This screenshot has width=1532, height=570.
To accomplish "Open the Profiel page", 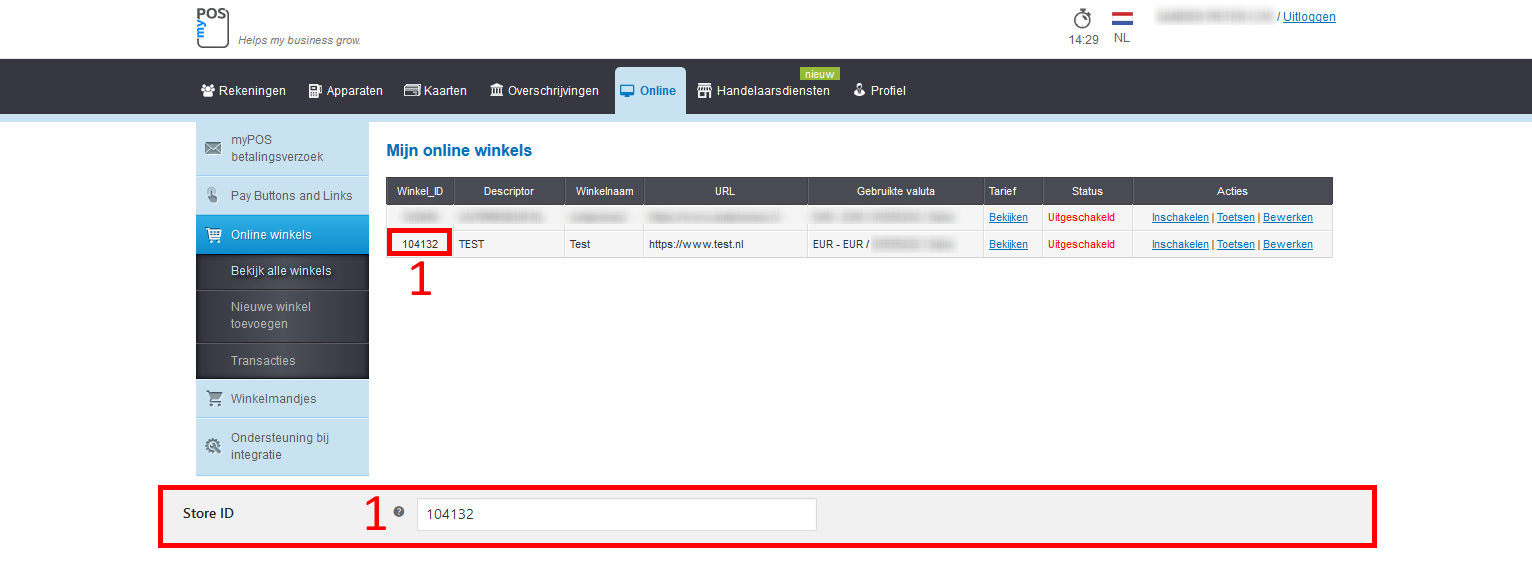I will (879, 91).
